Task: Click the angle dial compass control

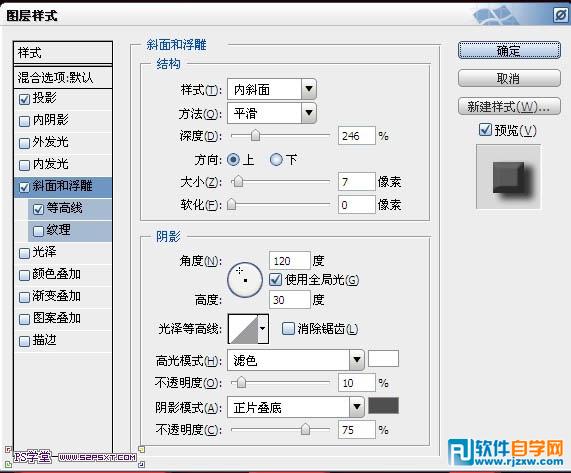Action: point(245,280)
